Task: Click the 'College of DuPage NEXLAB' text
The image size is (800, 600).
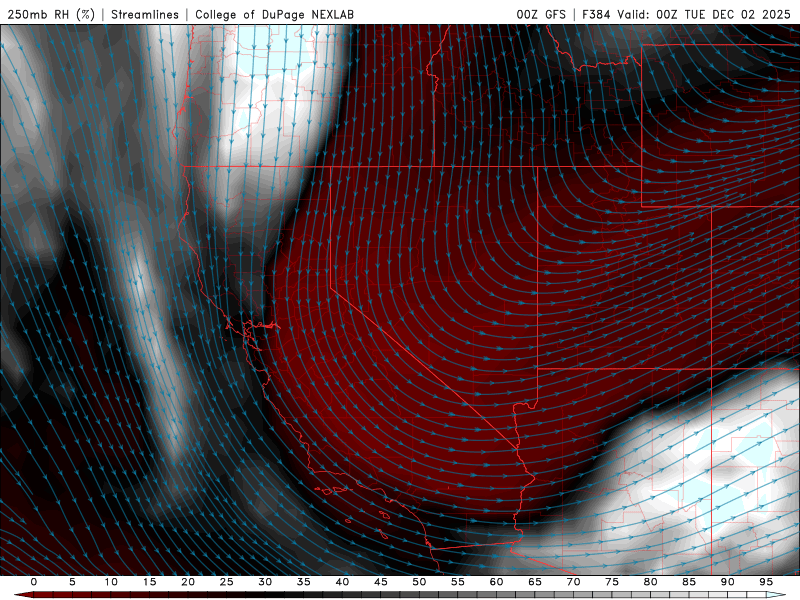Action: point(274,14)
